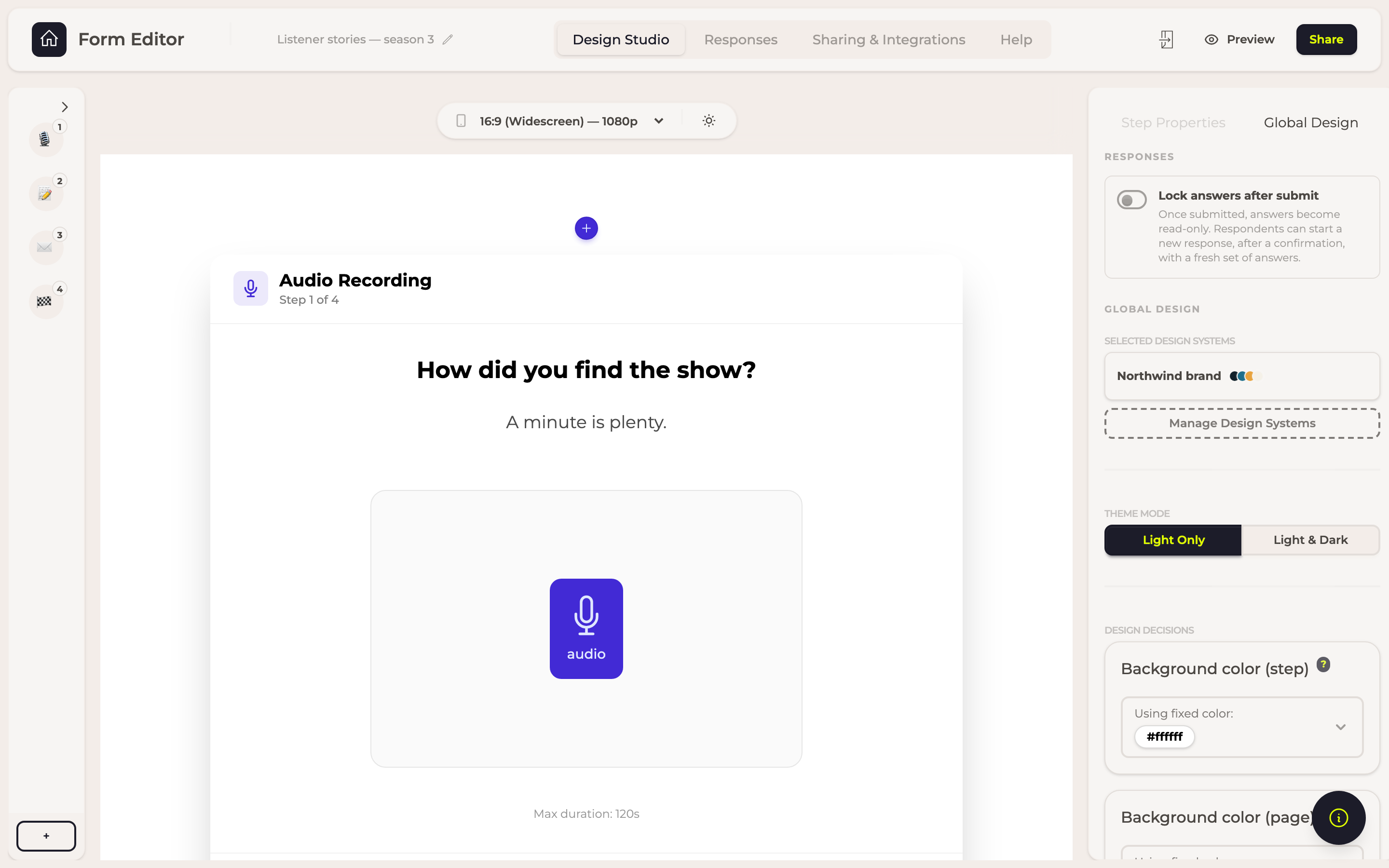Select step 2 notepad in sidebar

(45, 193)
